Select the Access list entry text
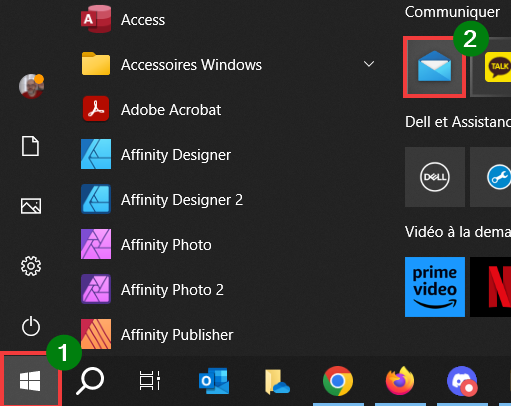 (143, 20)
